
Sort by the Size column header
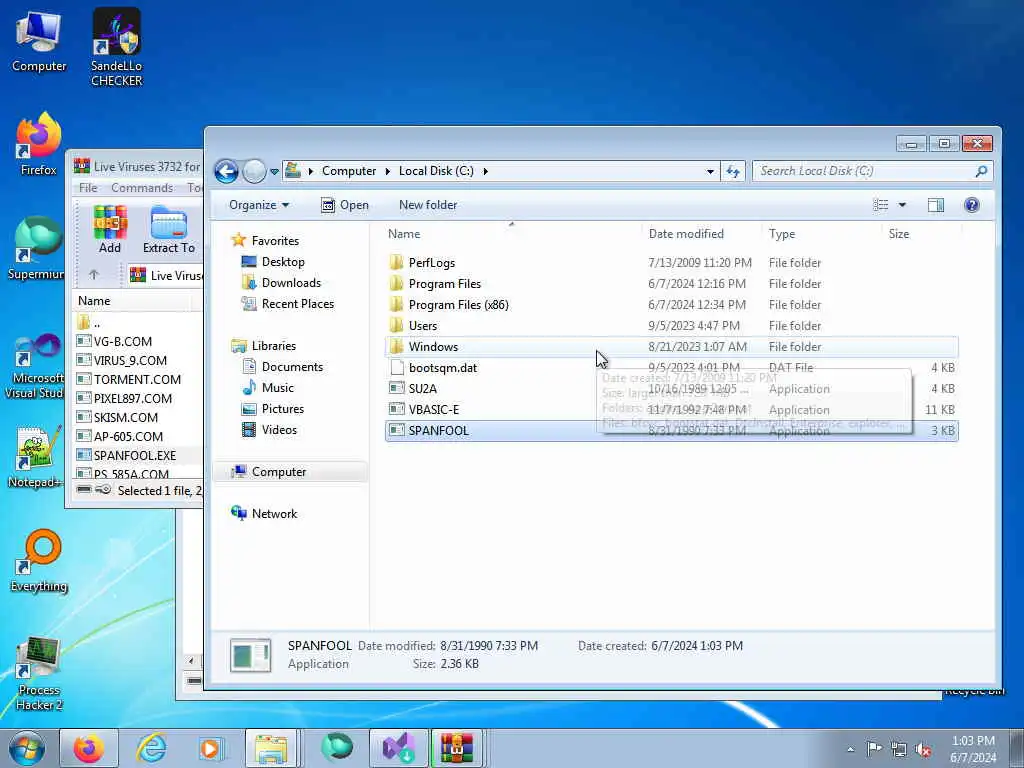tap(920, 234)
